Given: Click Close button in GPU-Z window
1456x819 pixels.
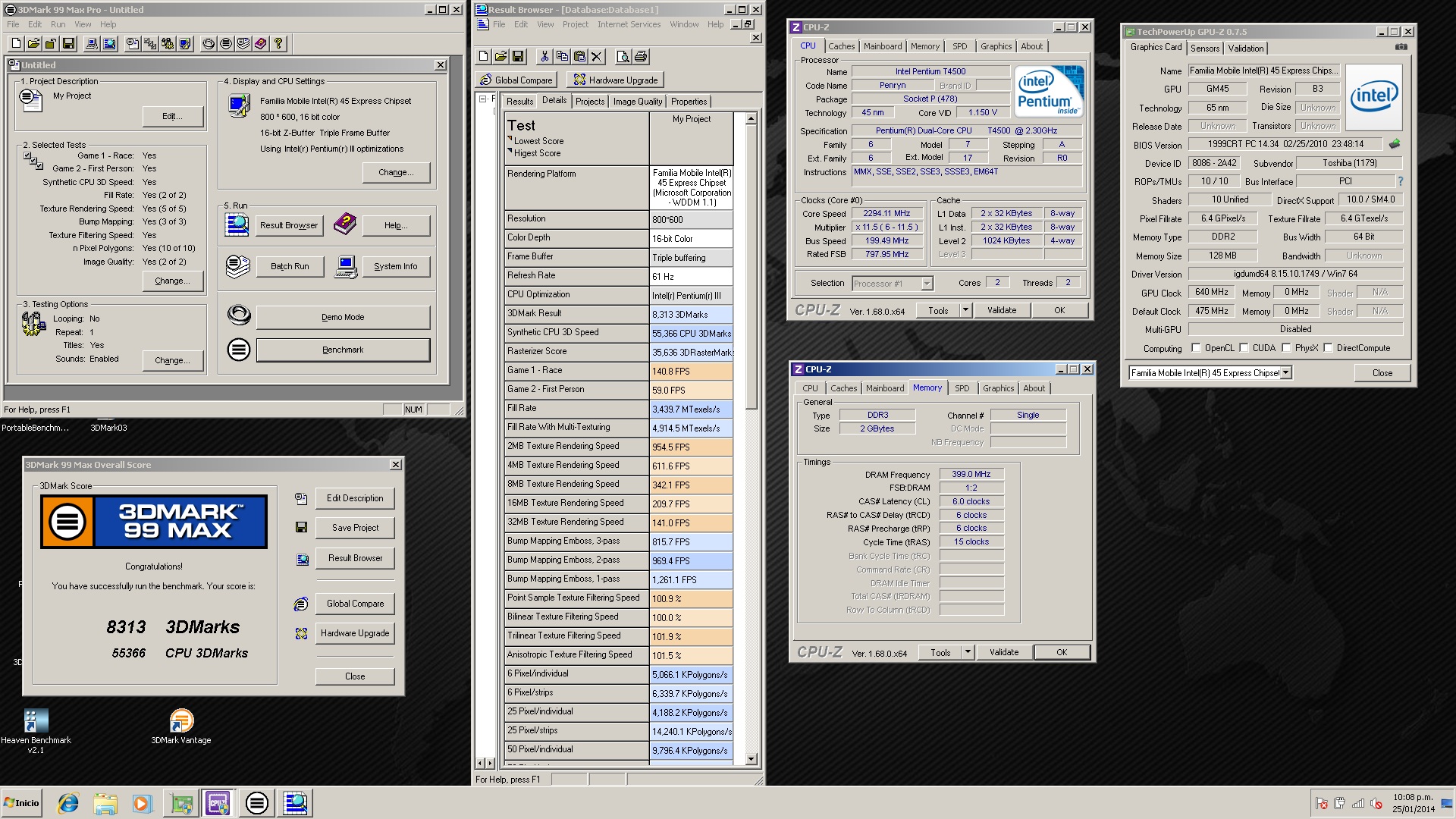Looking at the screenshot, I should click(x=1382, y=373).
